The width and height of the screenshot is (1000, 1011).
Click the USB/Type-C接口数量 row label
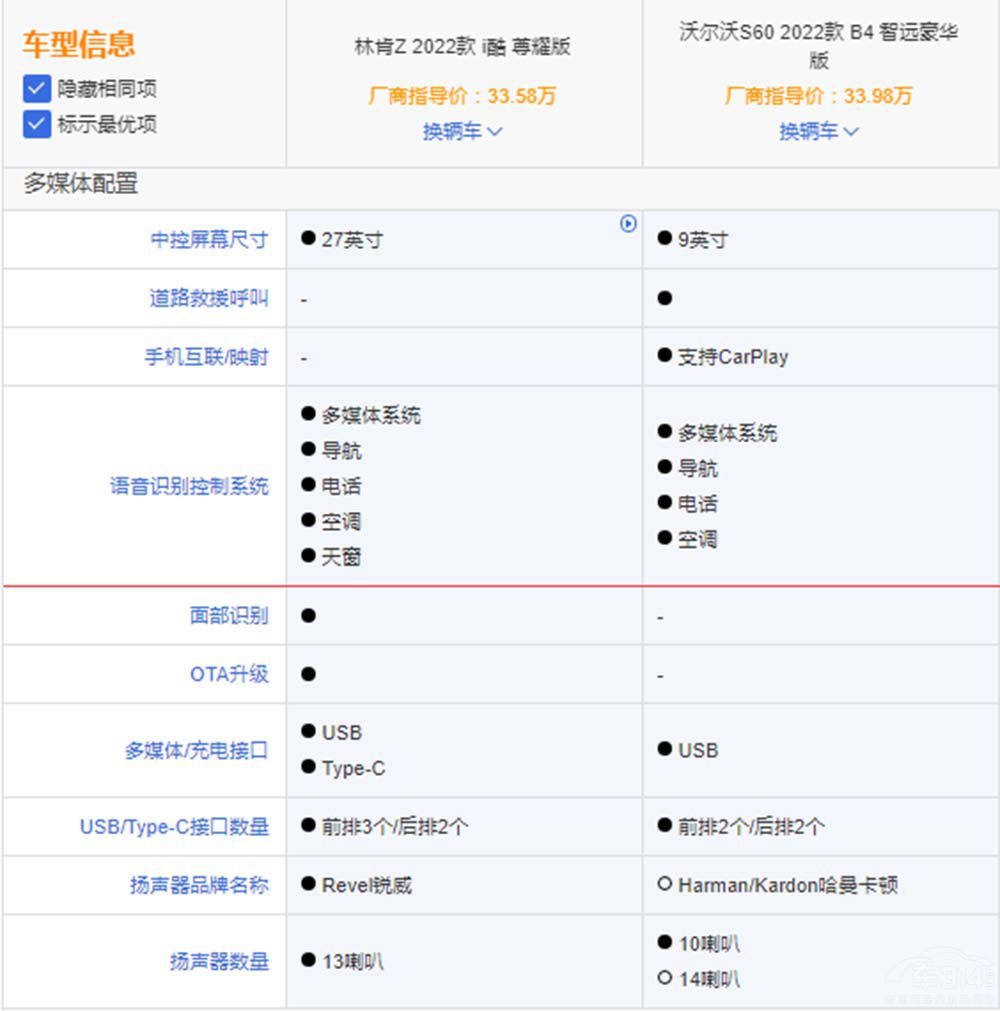[x=174, y=827]
